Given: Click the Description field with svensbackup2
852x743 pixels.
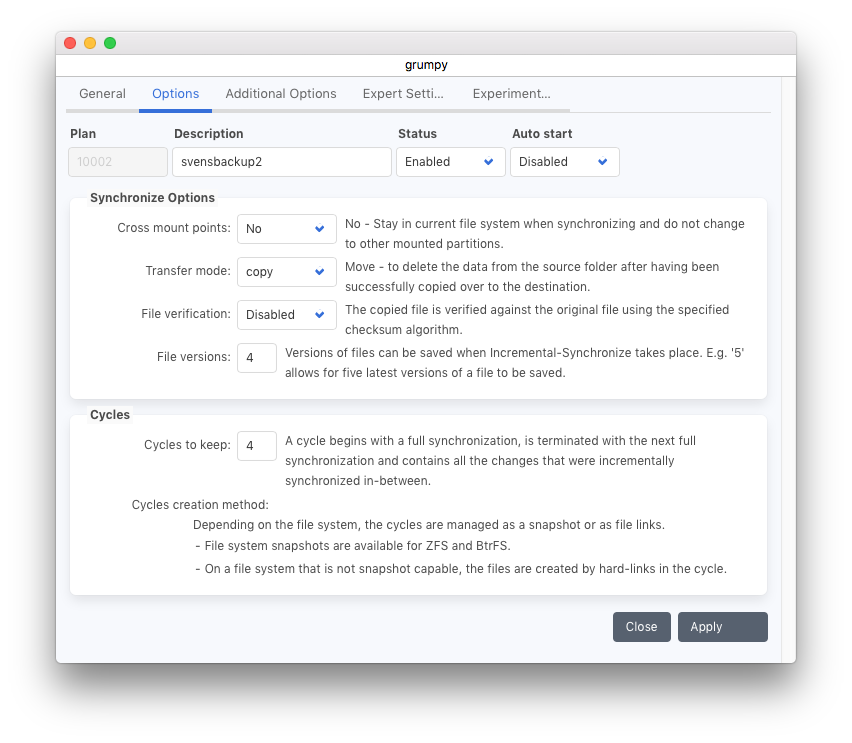Looking at the screenshot, I should click(x=281, y=162).
